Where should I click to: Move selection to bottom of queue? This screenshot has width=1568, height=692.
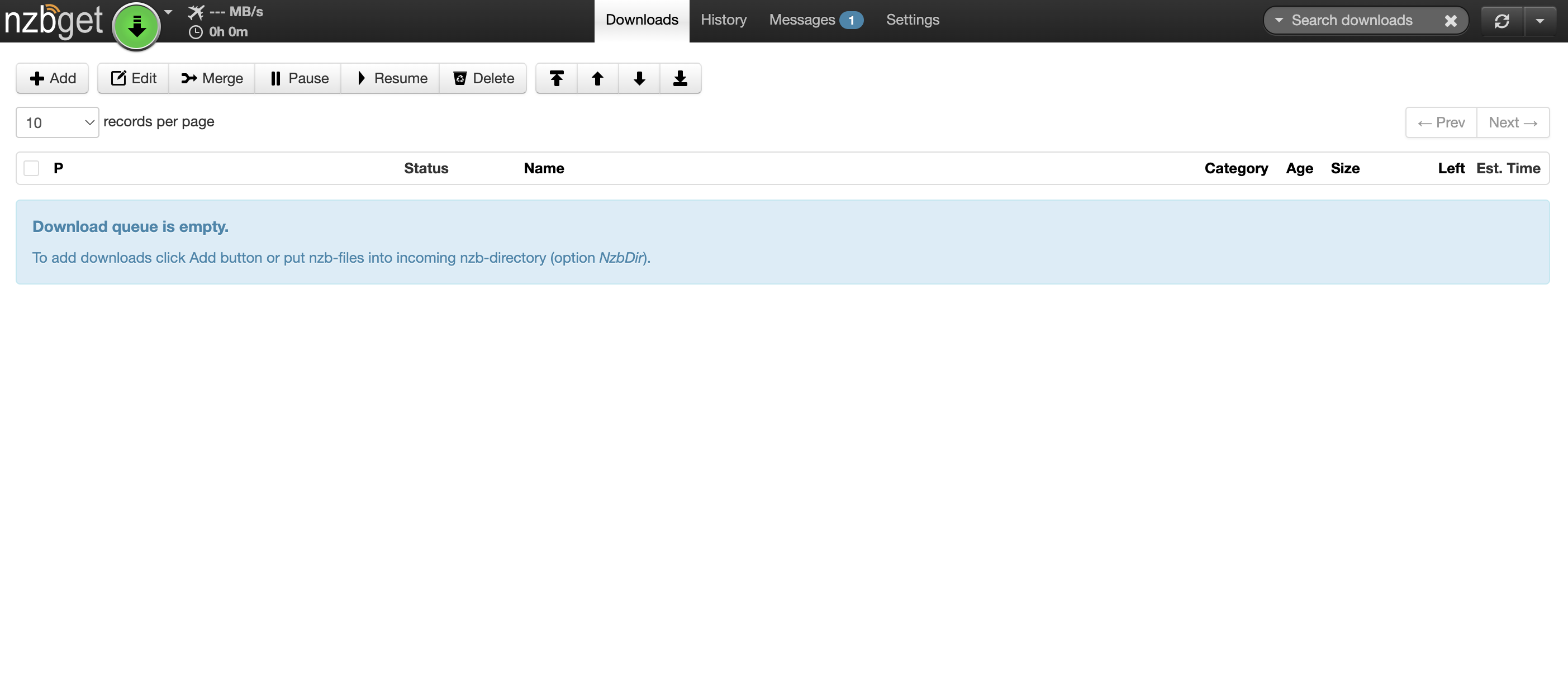680,78
